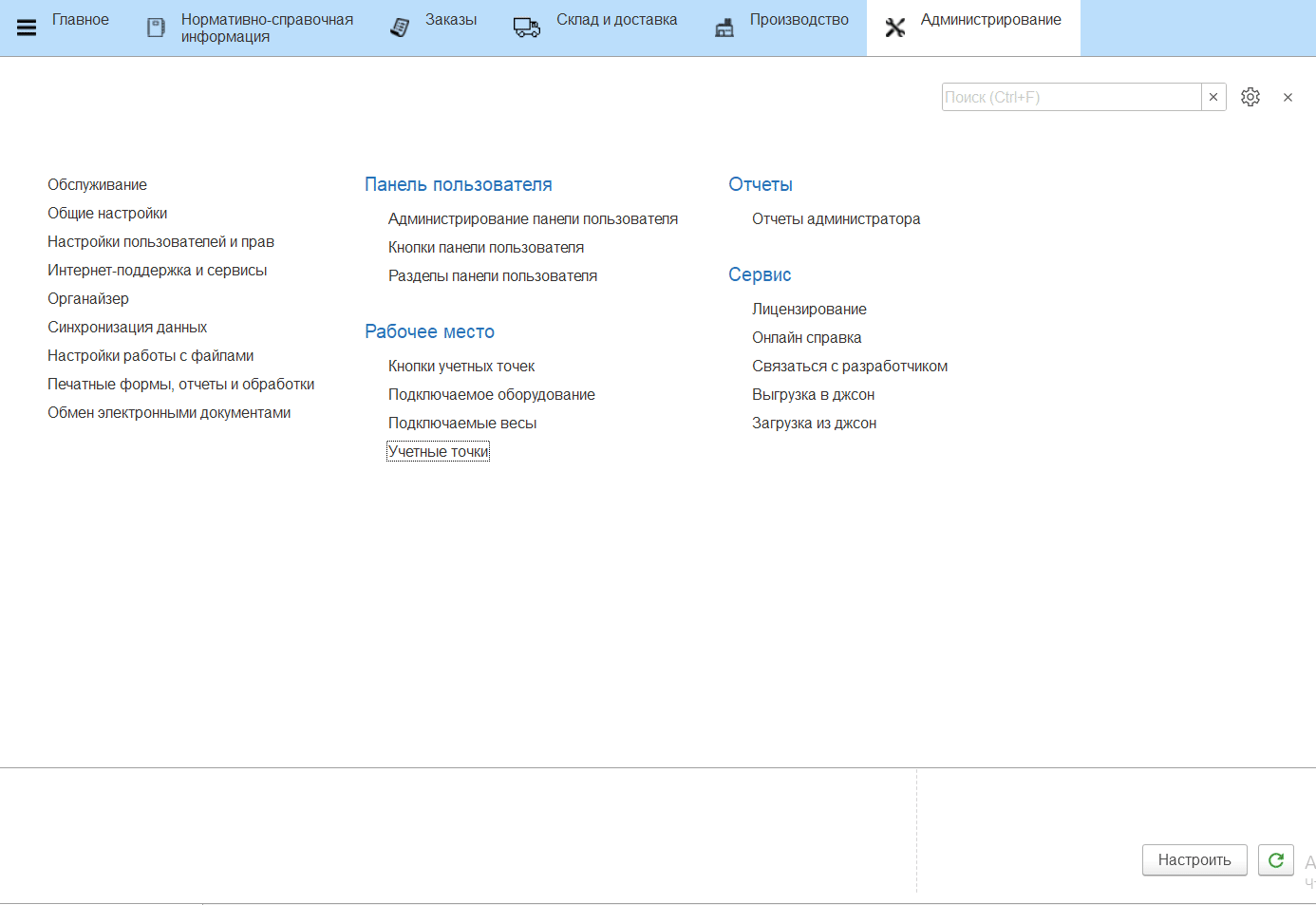This screenshot has width=1316, height=905.
Task: Click the truck icon for Склад и доставка
Action: click(x=526, y=28)
